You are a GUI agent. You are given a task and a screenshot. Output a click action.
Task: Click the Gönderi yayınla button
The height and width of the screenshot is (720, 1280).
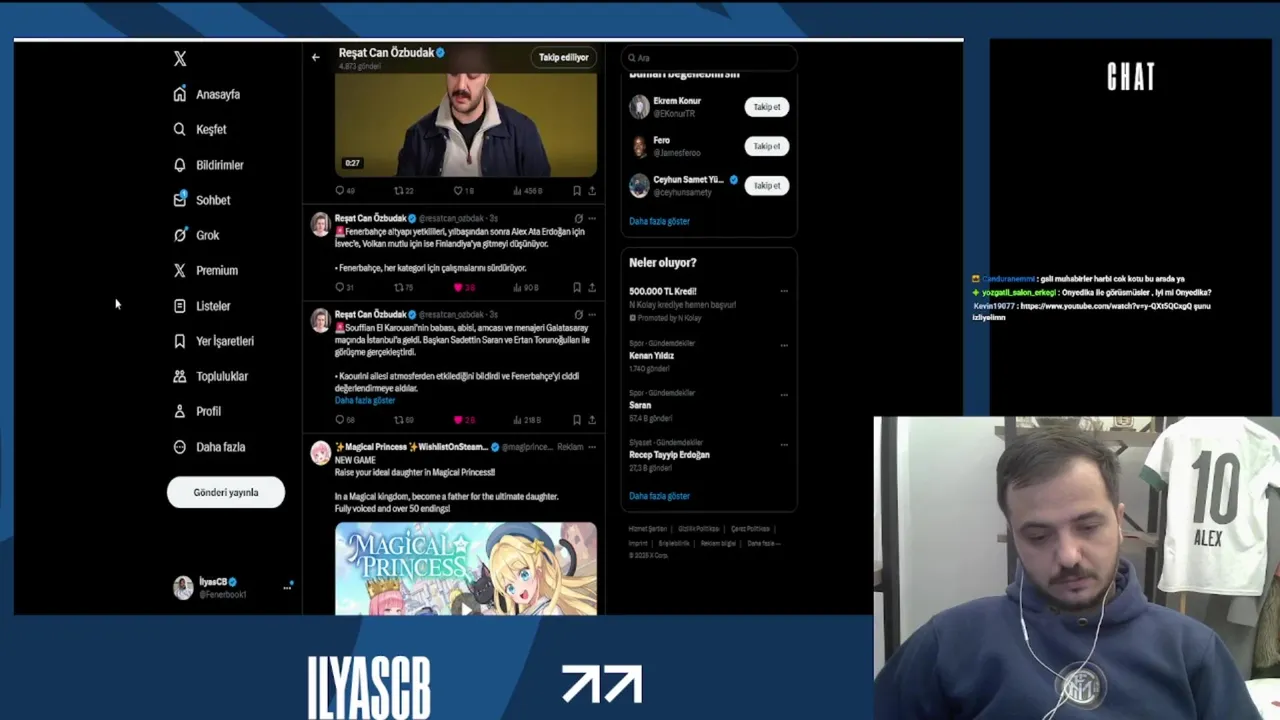226,492
